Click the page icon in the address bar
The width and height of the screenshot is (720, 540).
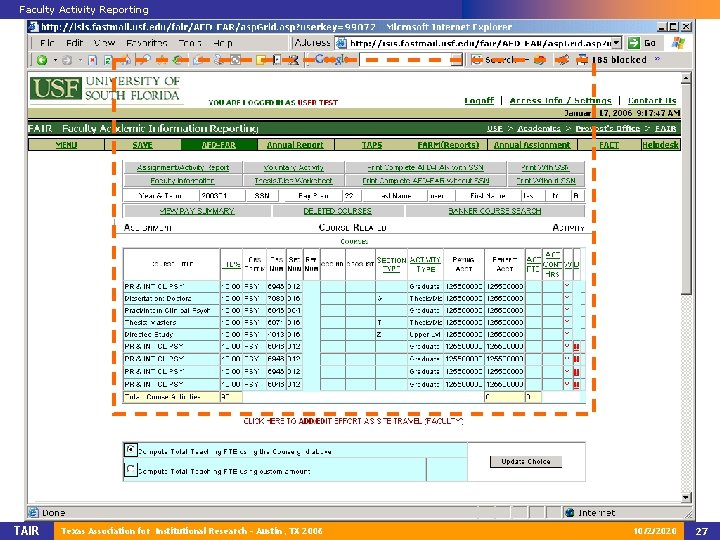(x=341, y=44)
